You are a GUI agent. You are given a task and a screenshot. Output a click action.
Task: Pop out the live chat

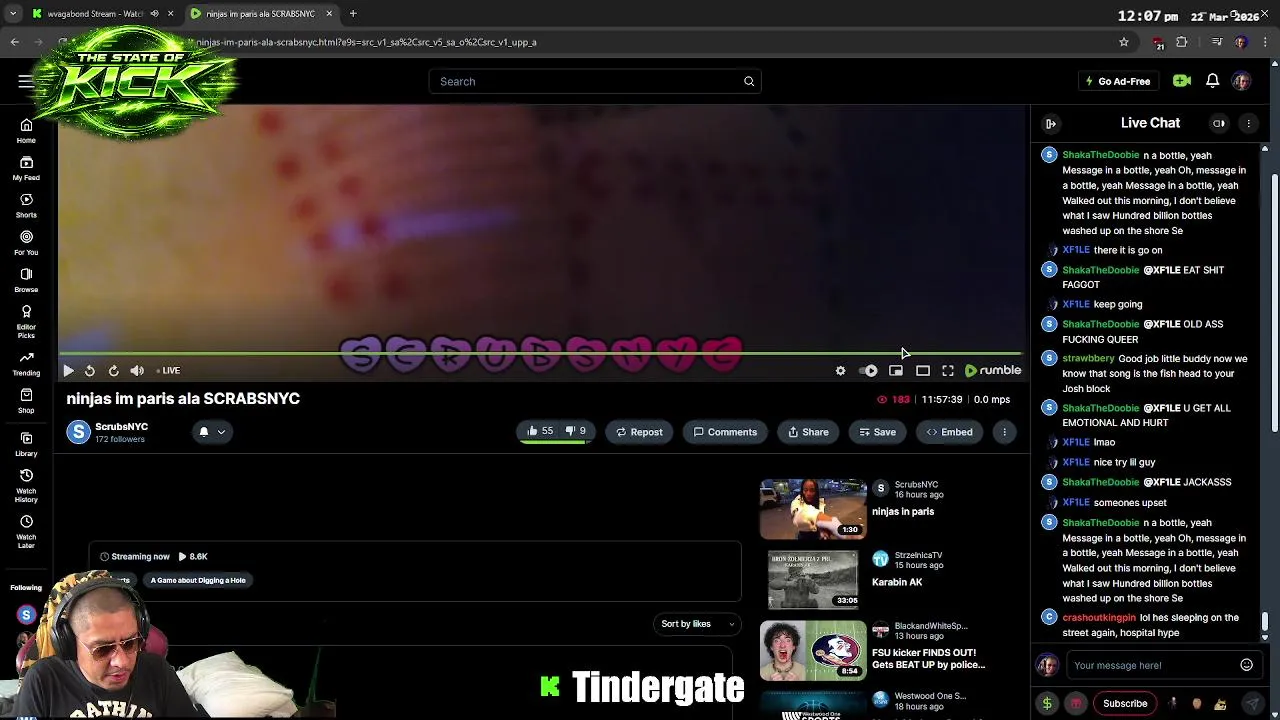(1219, 123)
